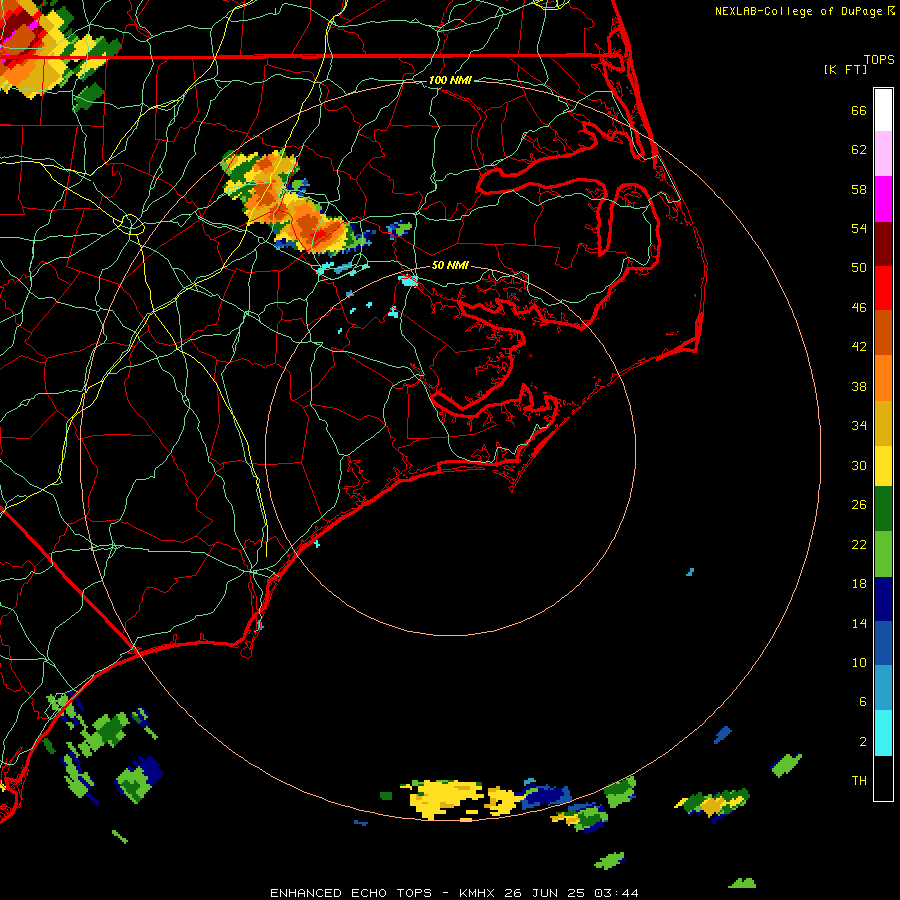Click the dark red (maroon) legend swatch
The width and height of the screenshot is (900, 900).
883,243
